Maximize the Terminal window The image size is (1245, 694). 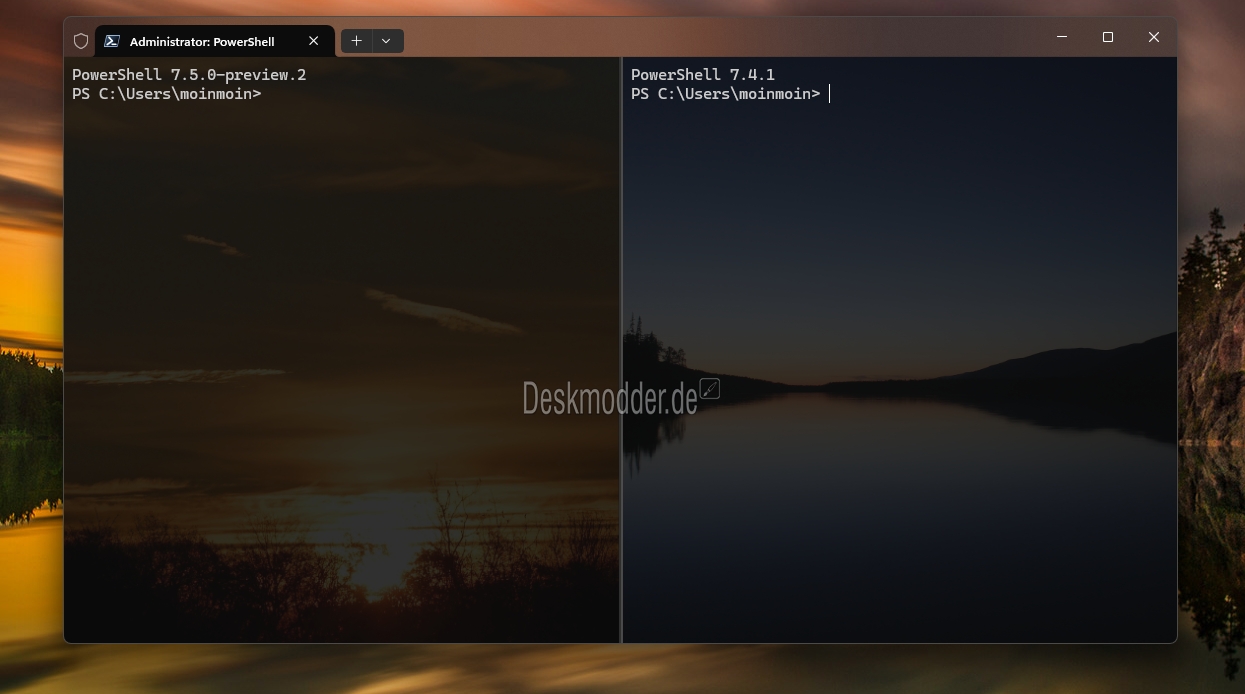coord(1108,37)
